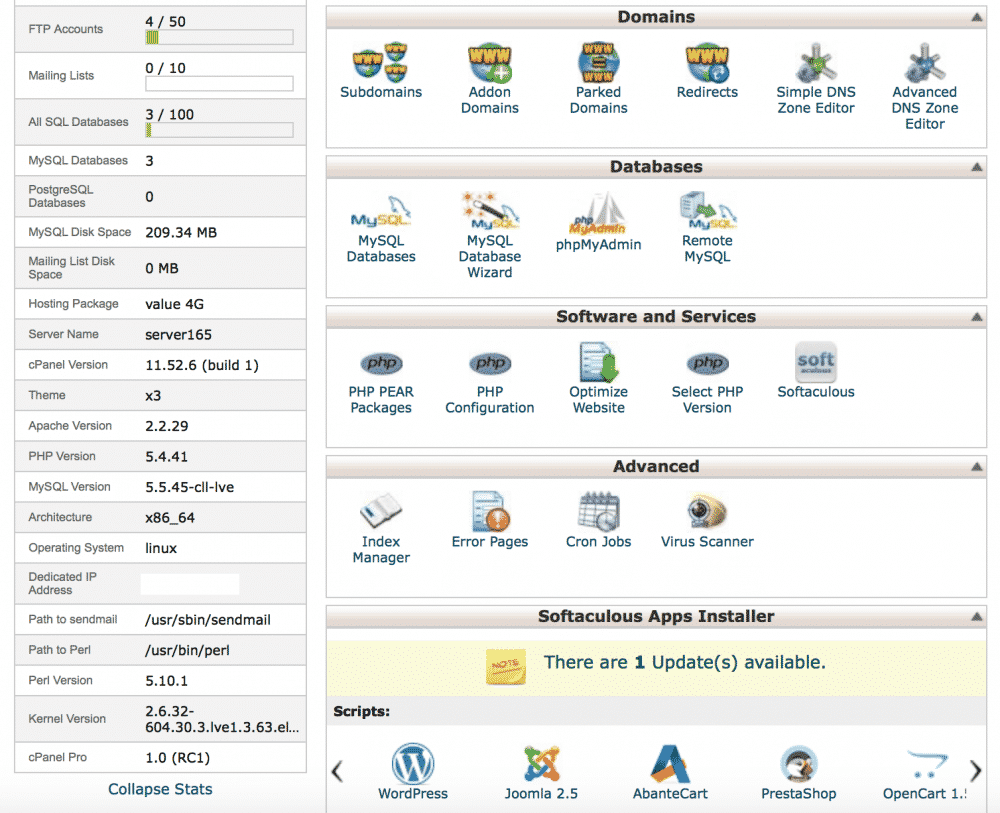
Task: Install WordPress from scripts list
Action: pos(413,763)
